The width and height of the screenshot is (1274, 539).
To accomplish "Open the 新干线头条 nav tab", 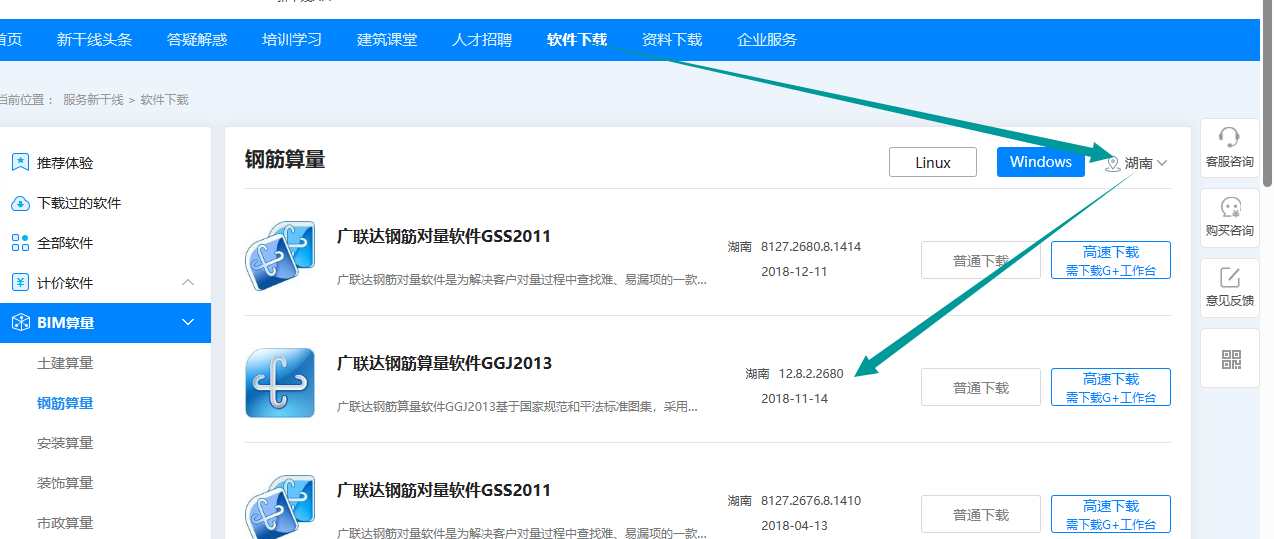I will (x=94, y=40).
